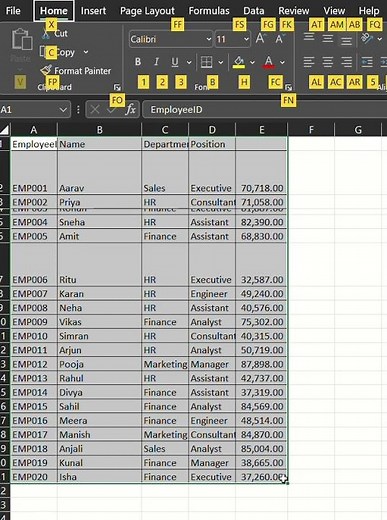This screenshot has width=387, height=520.
Task: Expand Orientation options arrow
Action: pyautogui.click(x=379, y=39)
